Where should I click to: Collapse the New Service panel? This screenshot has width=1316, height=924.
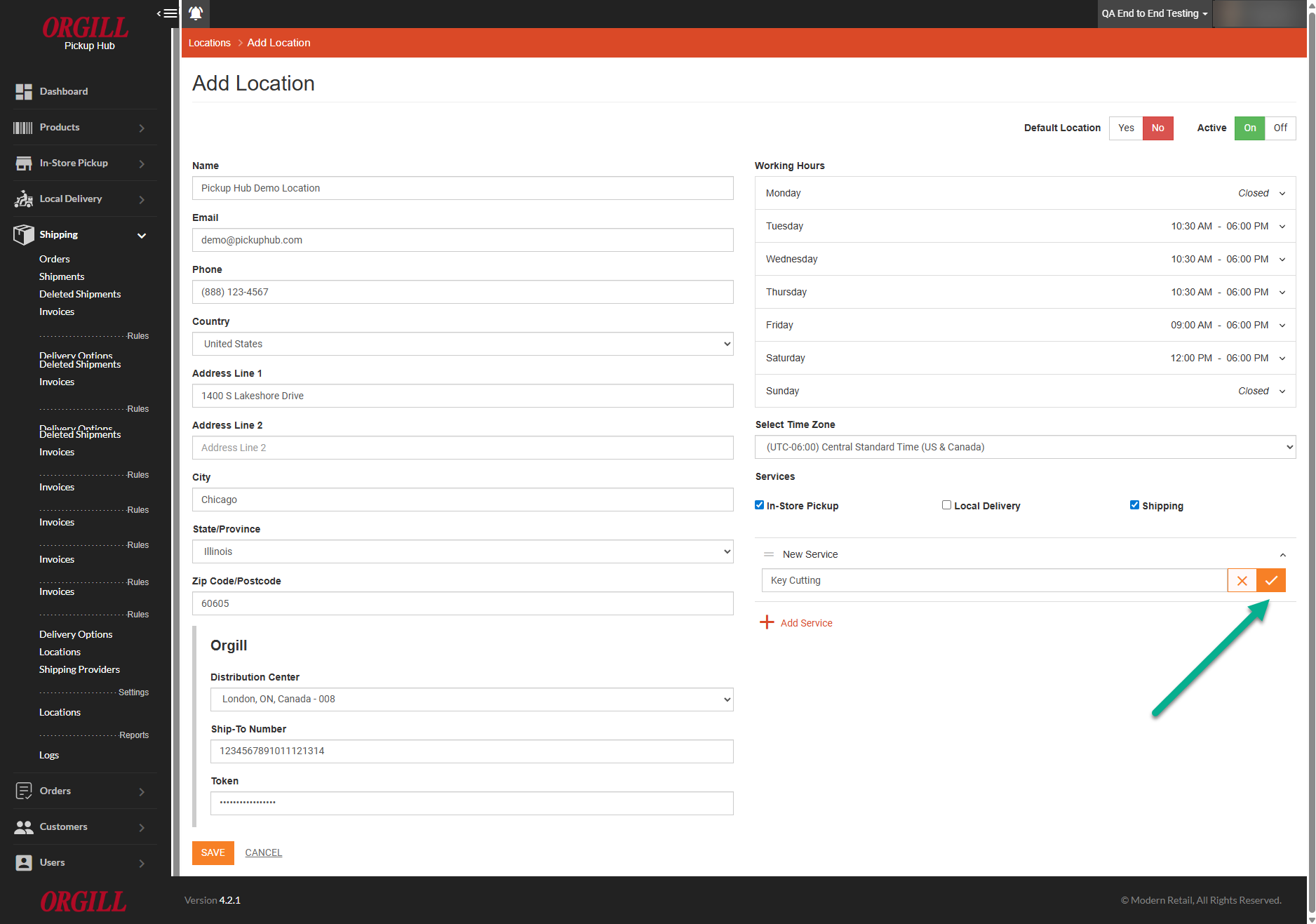(x=1282, y=555)
